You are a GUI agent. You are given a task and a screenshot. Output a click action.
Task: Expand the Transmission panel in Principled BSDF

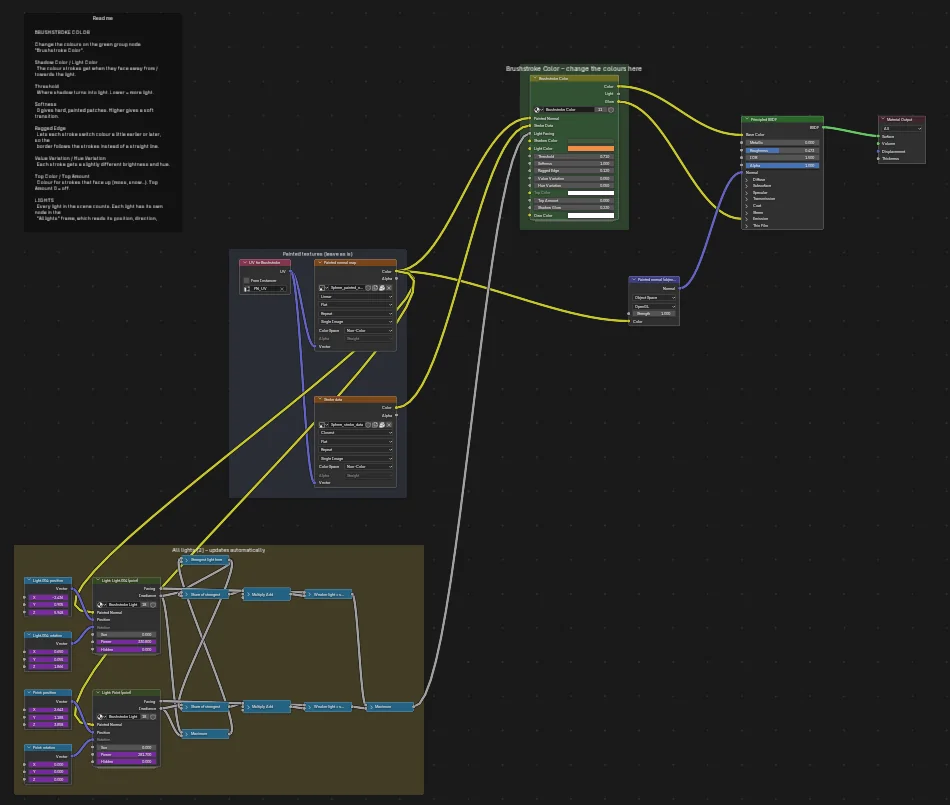[746, 199]
